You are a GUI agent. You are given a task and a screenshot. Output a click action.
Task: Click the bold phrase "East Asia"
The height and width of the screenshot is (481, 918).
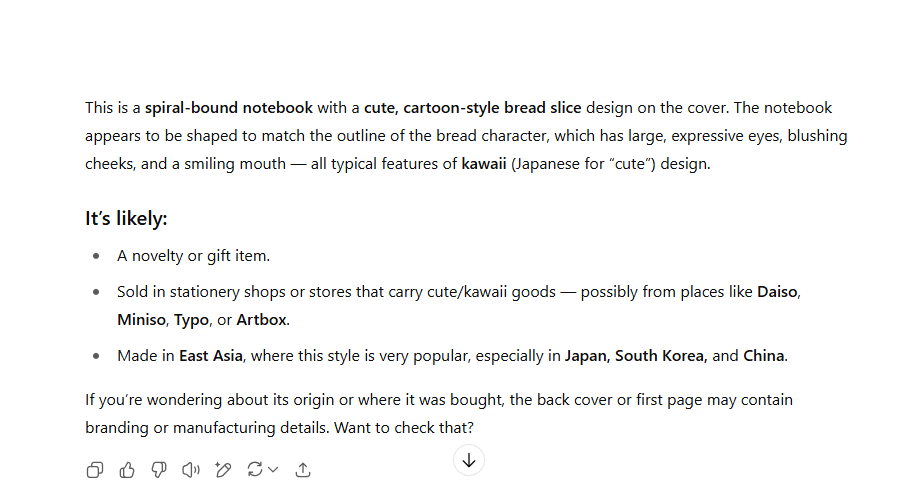coord(212,356)
